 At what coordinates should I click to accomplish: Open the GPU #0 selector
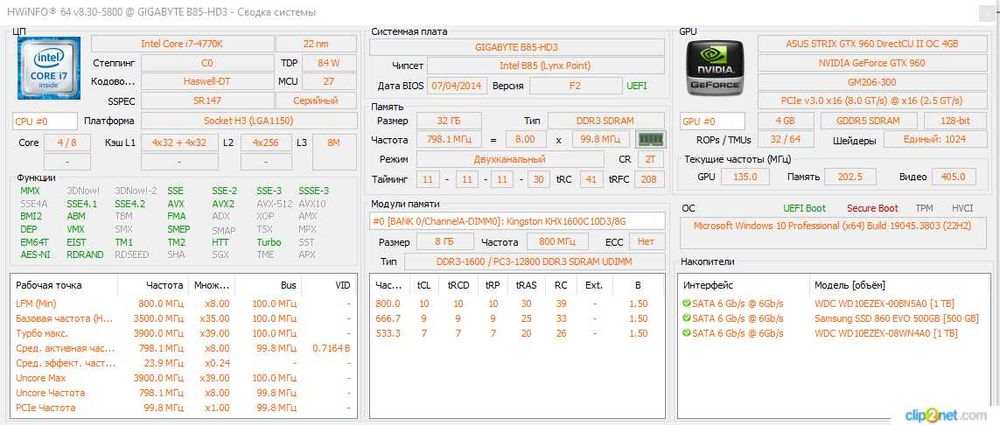[712, 121]
